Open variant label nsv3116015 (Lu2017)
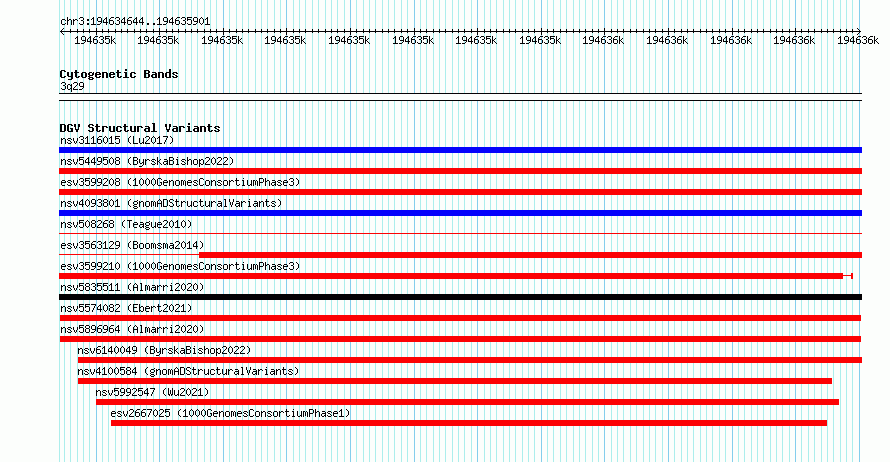The width and height of the screenshot is (890, 462). pos(117,140)
